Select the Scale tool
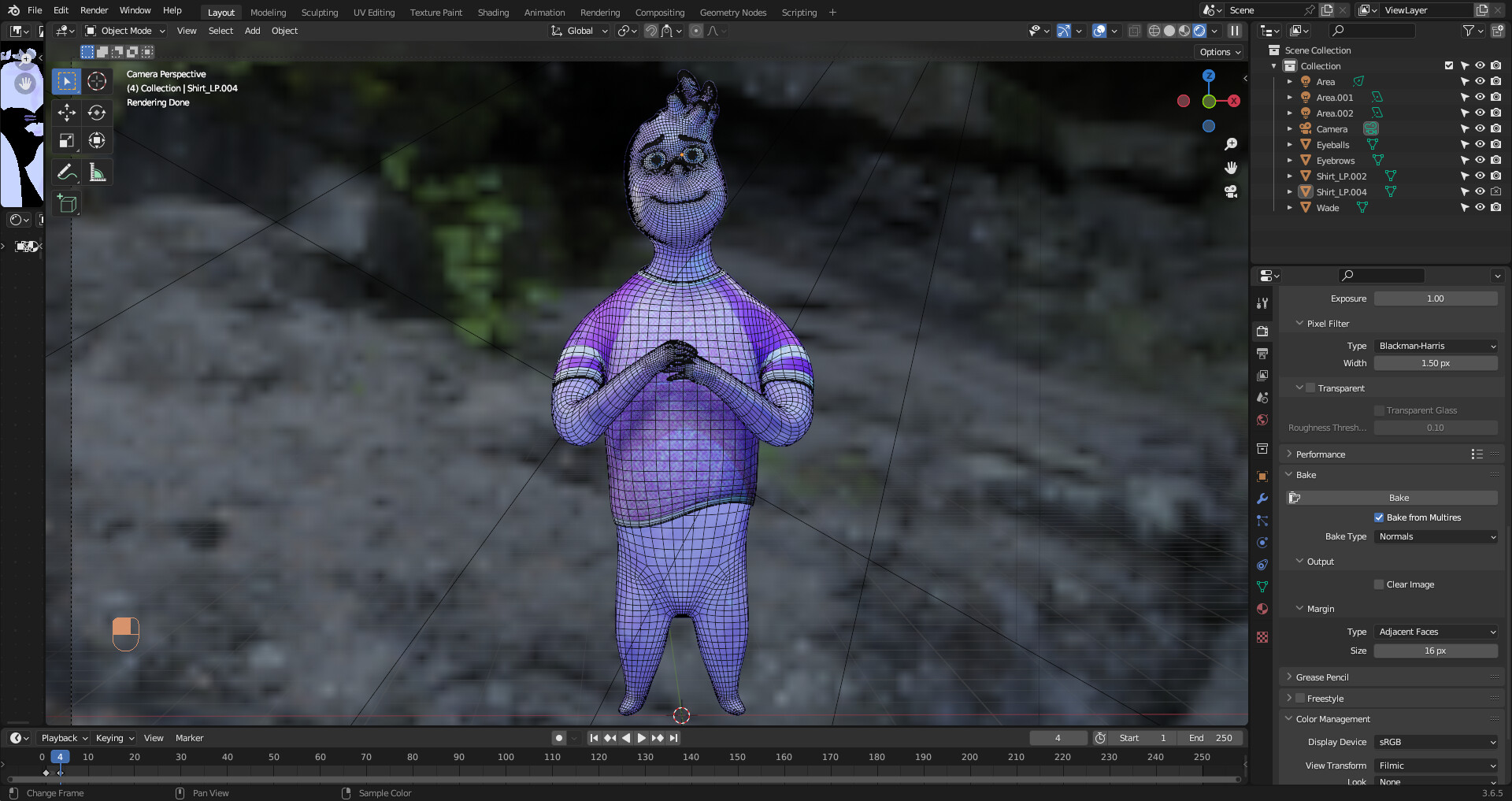Image resolution: width=1512 pixels, height=801 pixels. [66, 140]
